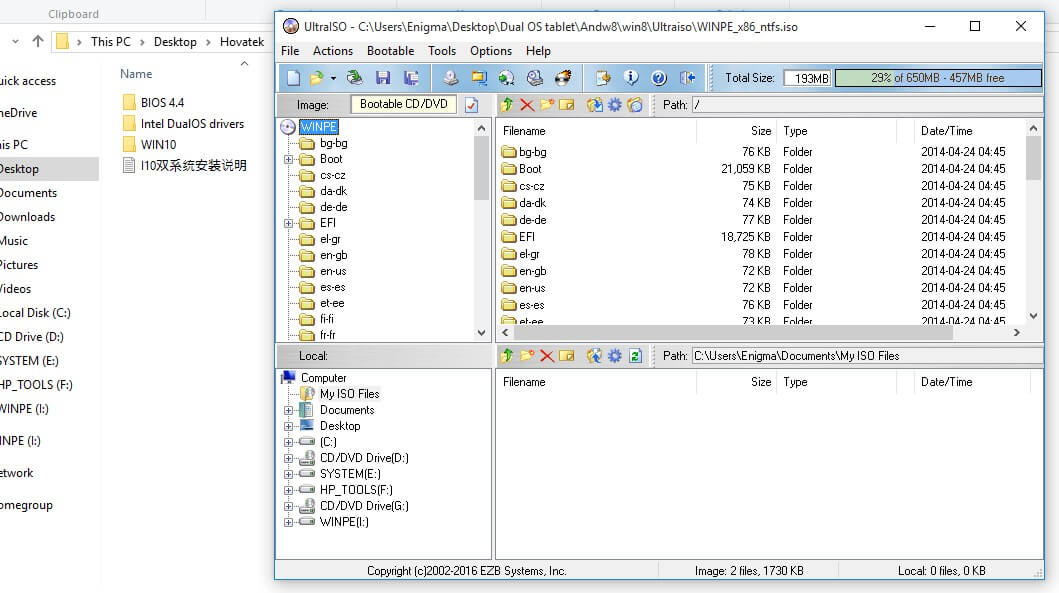Open the dropdown arrow beside the Open icon

[x=332, y=76]
